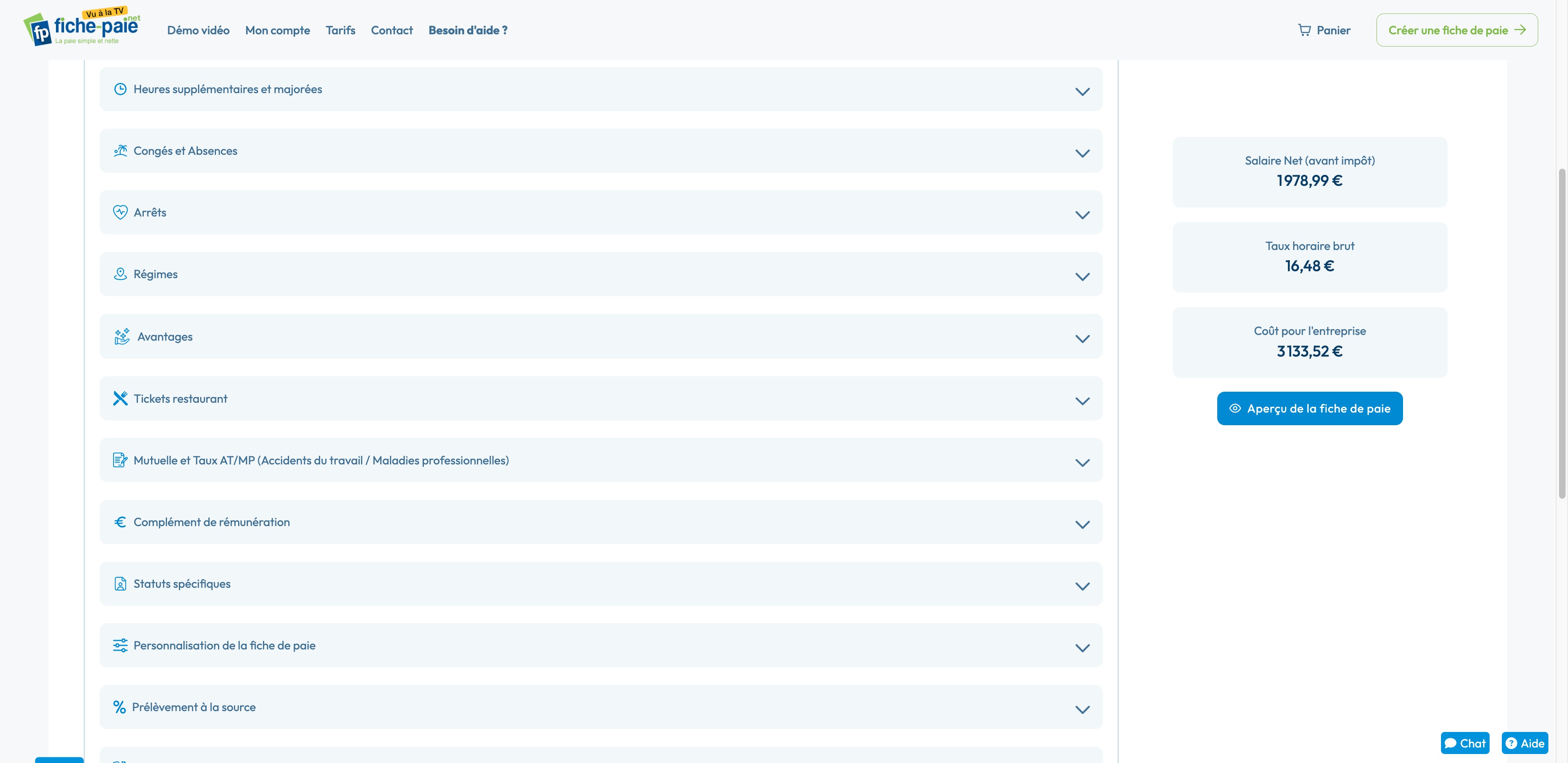Click the shopping cart Panier icon

[1304, 30]
